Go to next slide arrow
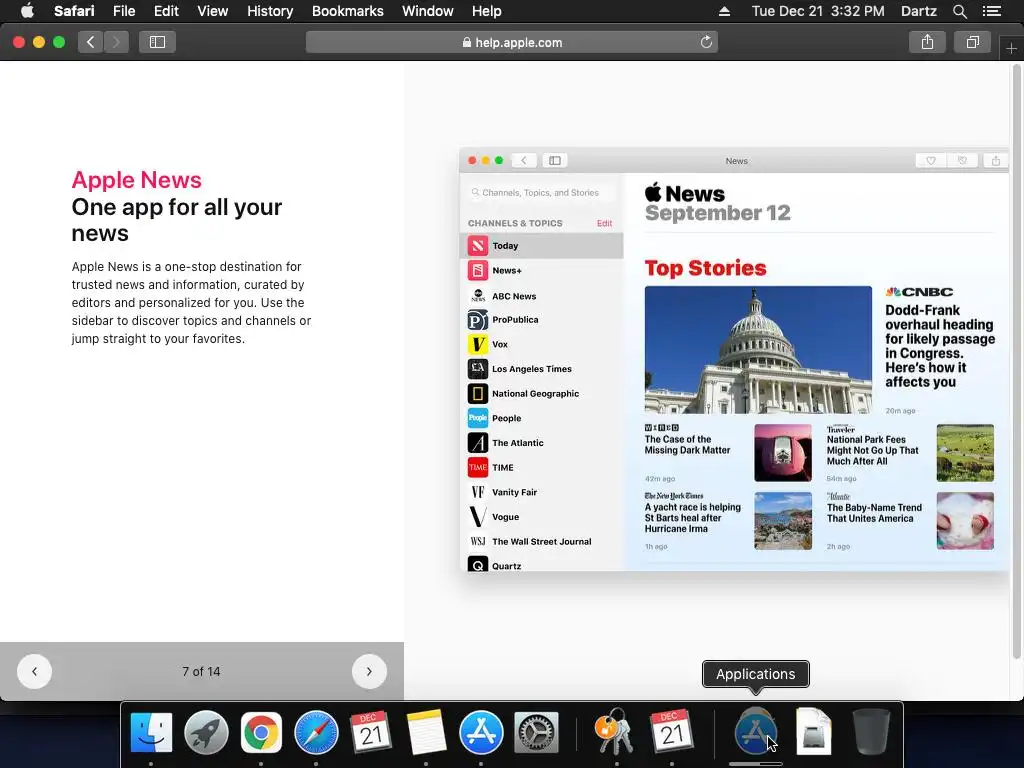The height and width of the screenshot is (768, 1024). [x=369, y=671]
